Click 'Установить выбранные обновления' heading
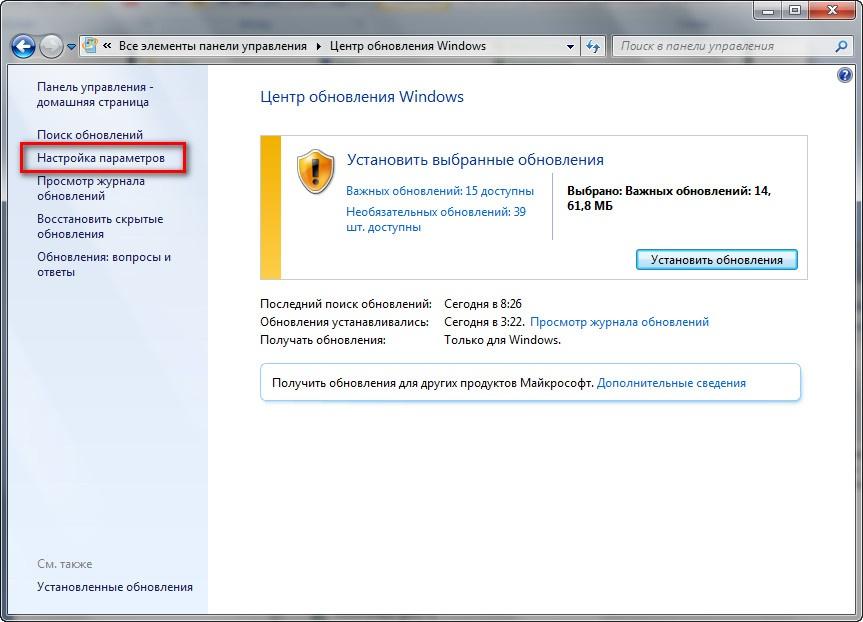This screenshot has height=622, width=863. pos(475,160)
